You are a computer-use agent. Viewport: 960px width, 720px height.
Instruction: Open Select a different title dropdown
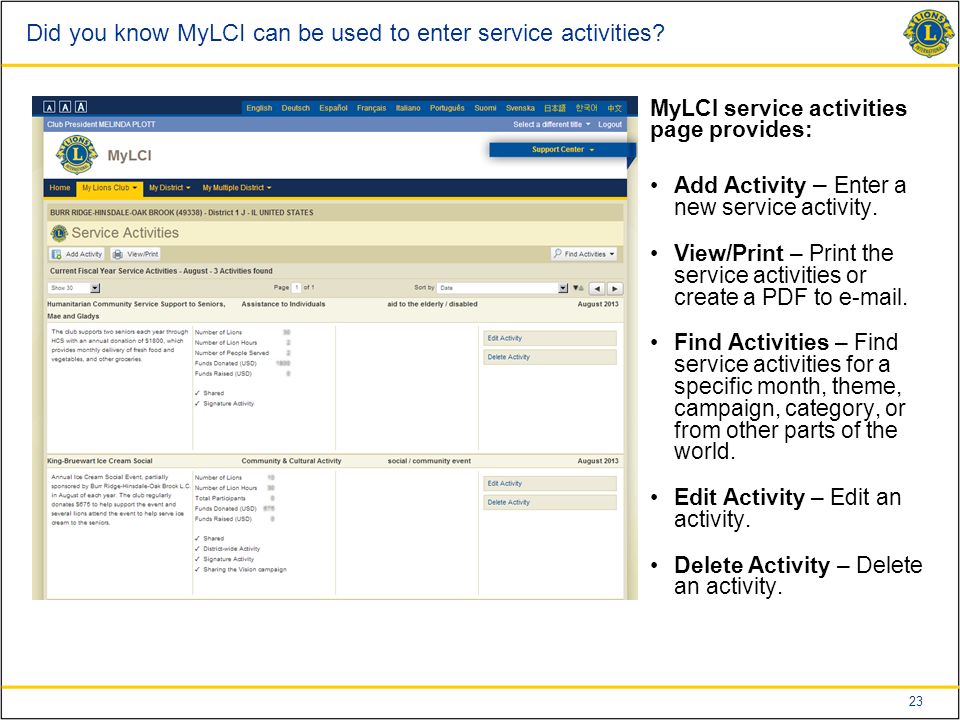pos(552,124)
